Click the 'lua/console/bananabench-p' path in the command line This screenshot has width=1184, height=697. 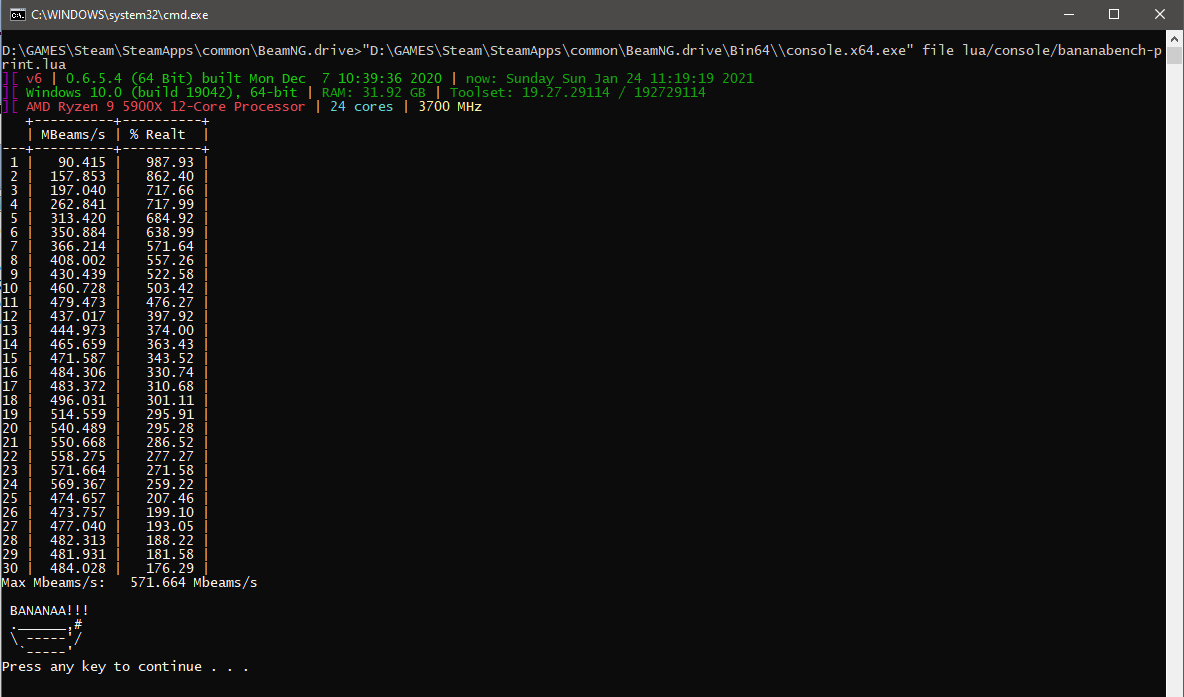tap(1062, 51)
